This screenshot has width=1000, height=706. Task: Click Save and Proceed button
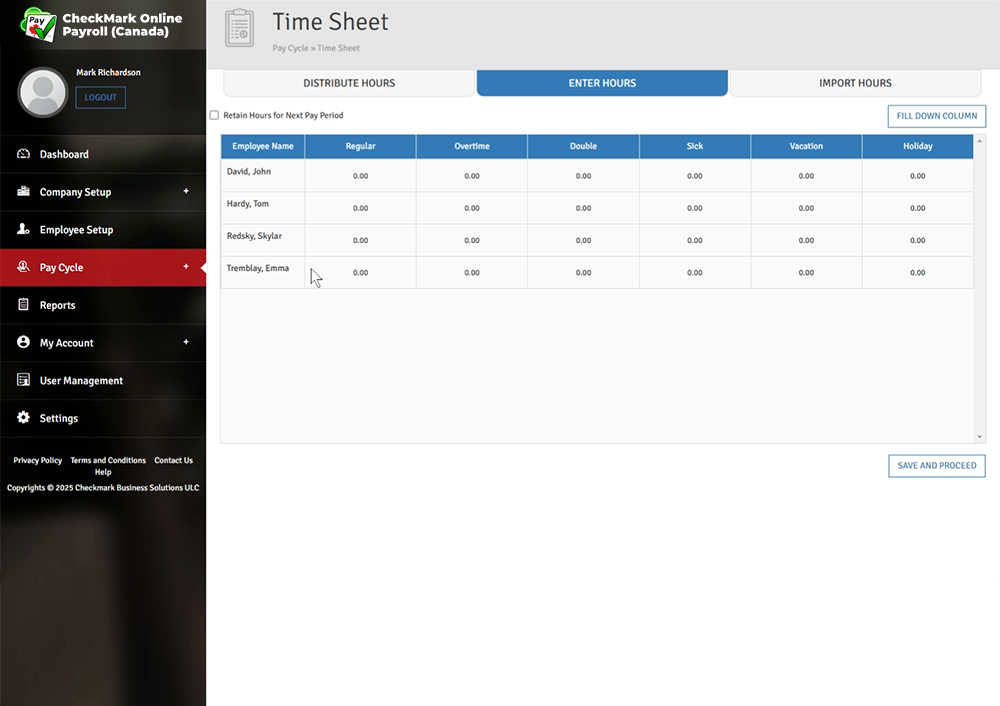936,466
